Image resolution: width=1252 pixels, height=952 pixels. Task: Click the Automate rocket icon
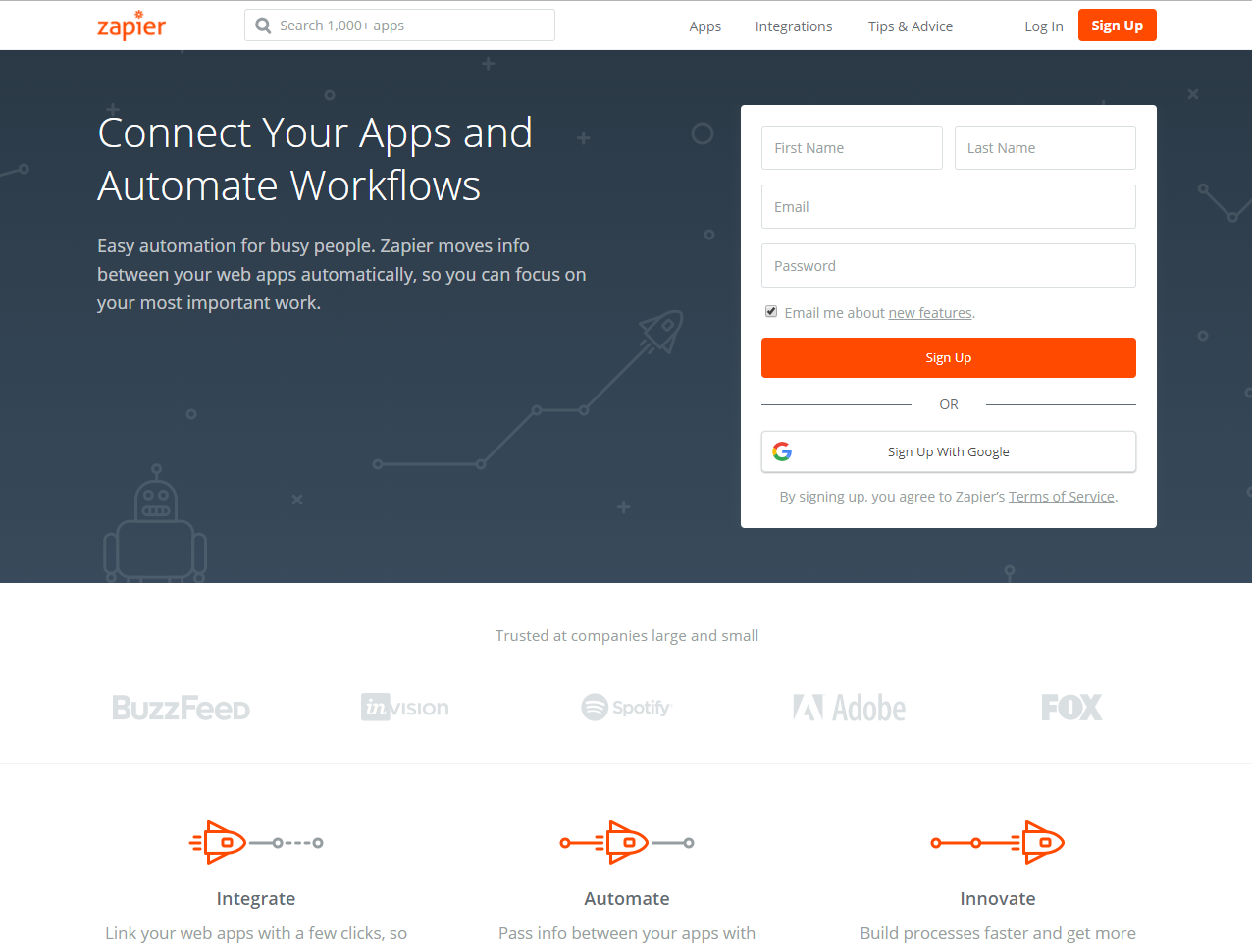point(627,842)
